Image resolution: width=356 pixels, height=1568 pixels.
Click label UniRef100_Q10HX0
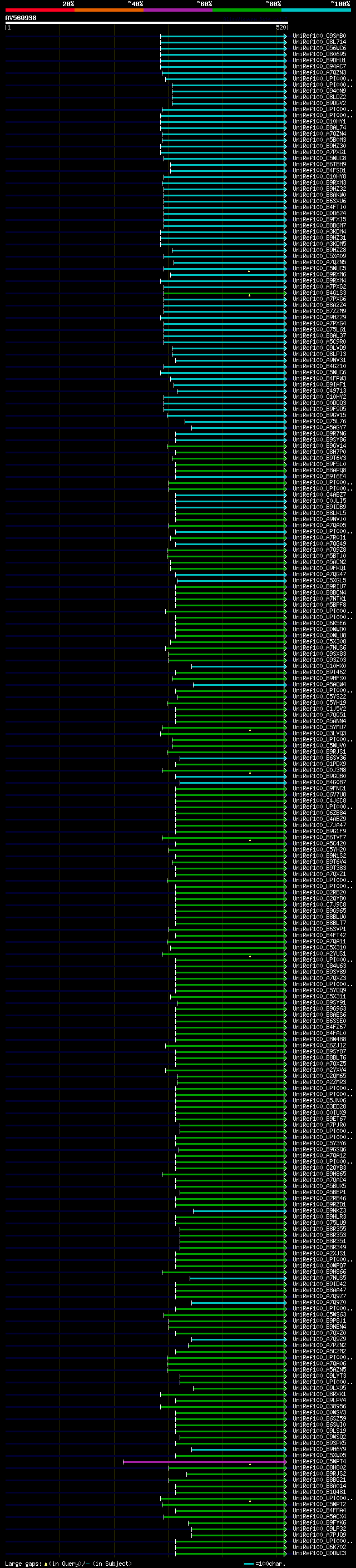(319, 666)
